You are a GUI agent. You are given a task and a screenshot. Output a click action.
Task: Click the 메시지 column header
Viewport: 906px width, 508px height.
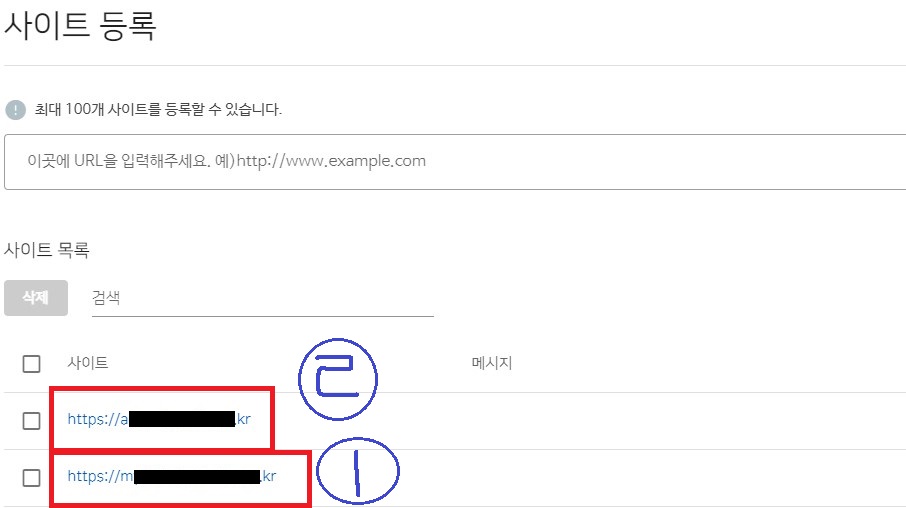[x=492, y=363]
